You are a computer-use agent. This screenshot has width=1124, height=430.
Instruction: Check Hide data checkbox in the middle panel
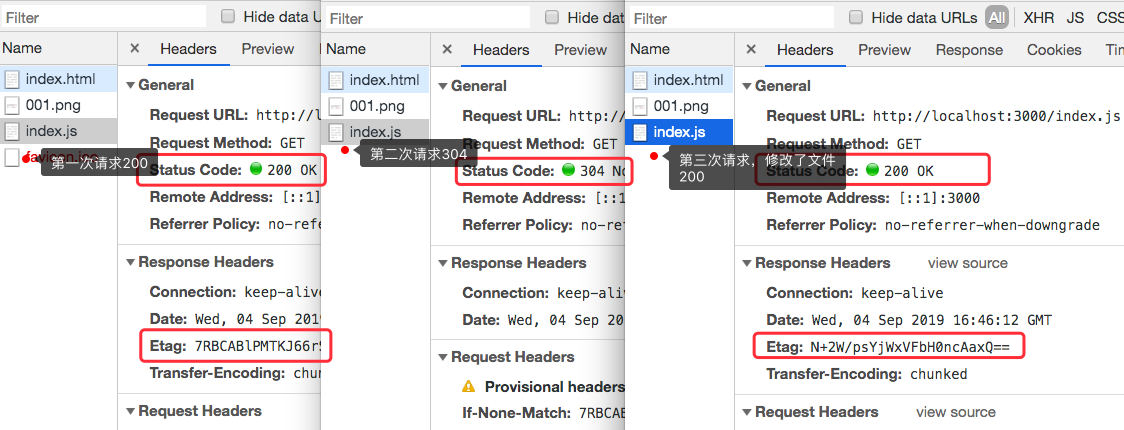point(551,17)
